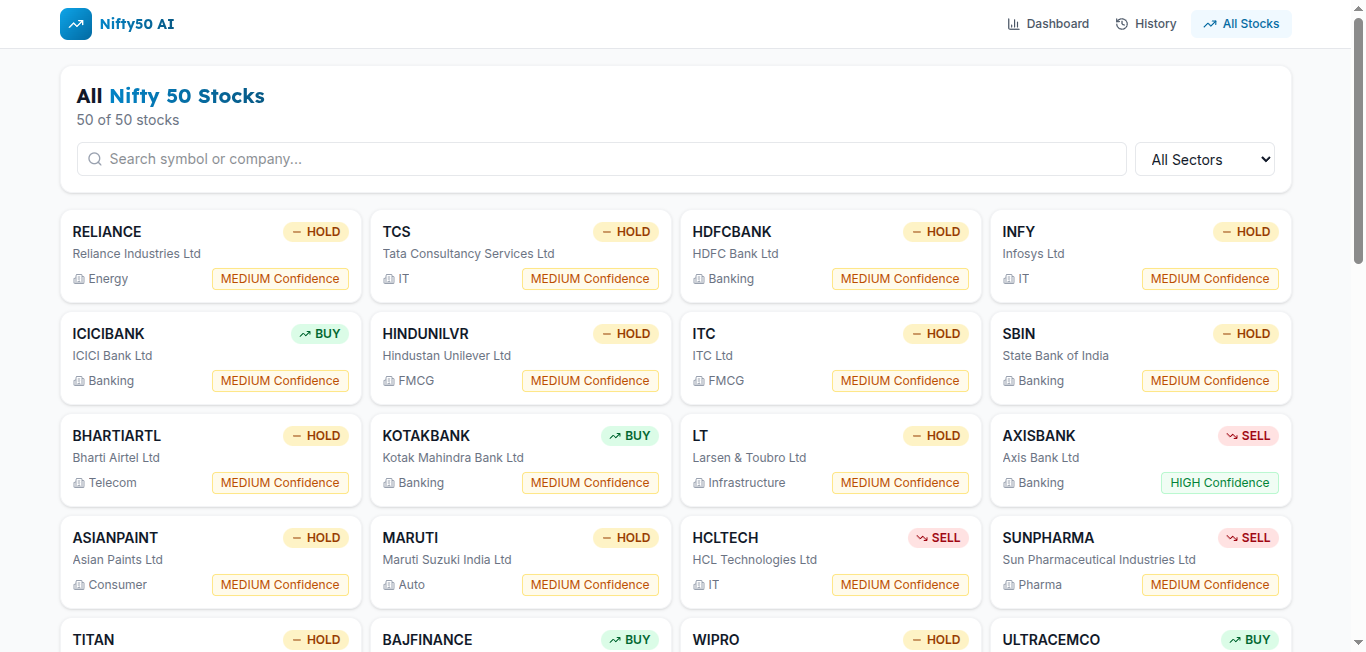Open the All Sectors dropdown
Screen dimensions: 1366x652
1204,159
